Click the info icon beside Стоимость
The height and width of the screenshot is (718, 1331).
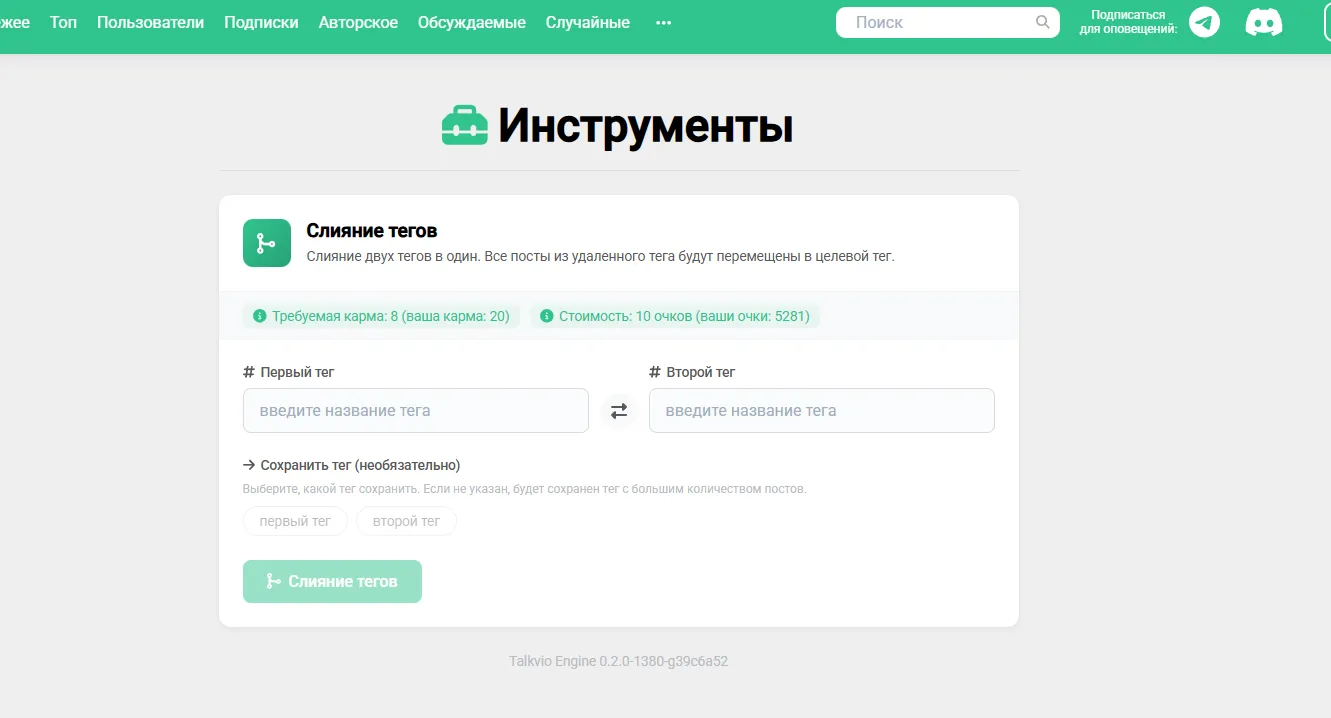coord(547,316)
